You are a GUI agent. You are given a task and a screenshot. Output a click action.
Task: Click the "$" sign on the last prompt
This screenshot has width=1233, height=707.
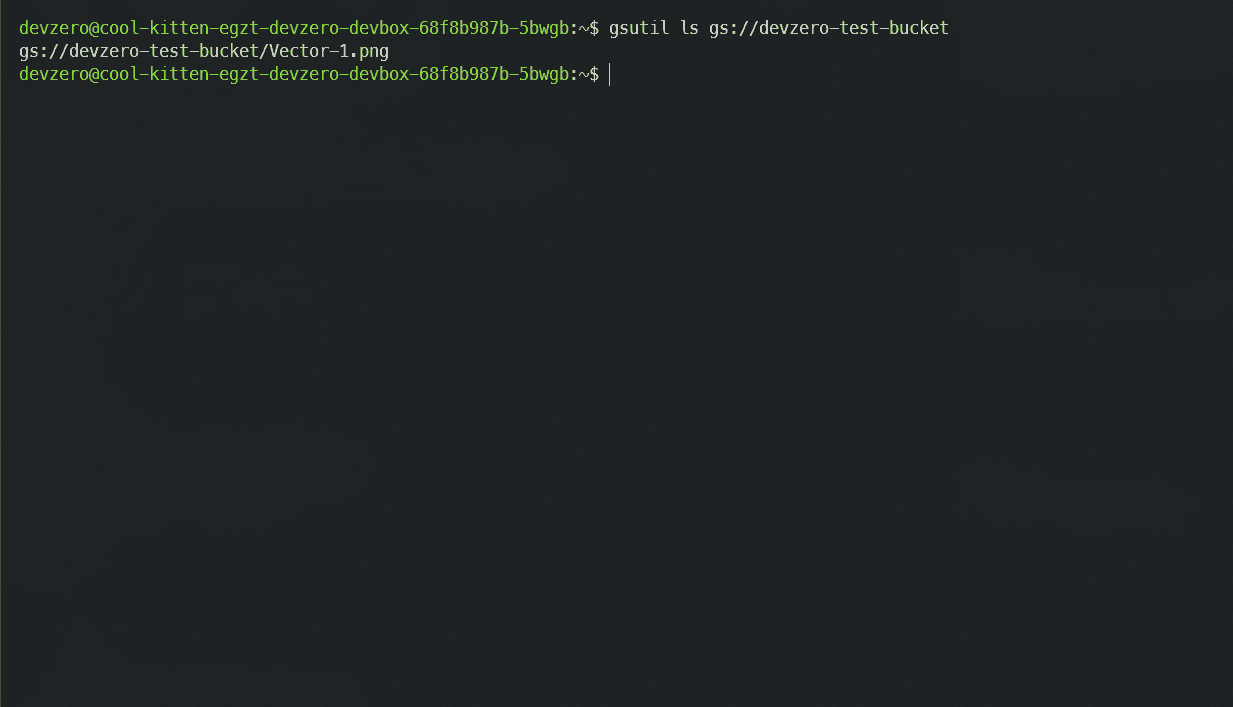(x=594, y=74)
